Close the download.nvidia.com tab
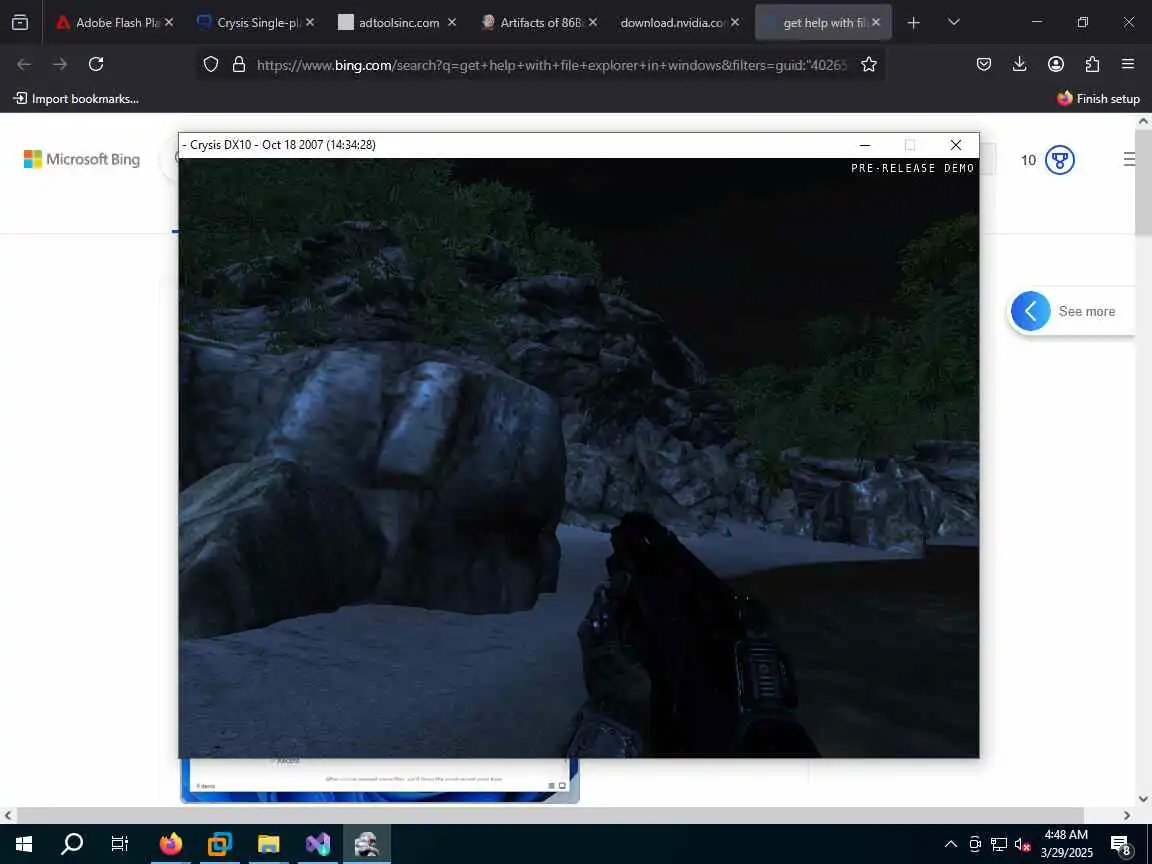 735,23
